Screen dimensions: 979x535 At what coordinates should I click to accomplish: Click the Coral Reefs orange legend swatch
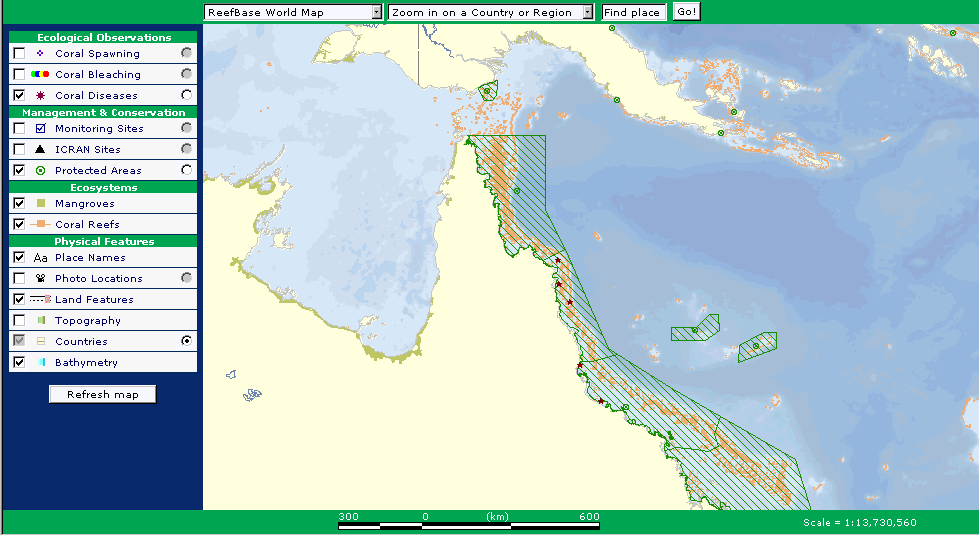pos(40,225)
